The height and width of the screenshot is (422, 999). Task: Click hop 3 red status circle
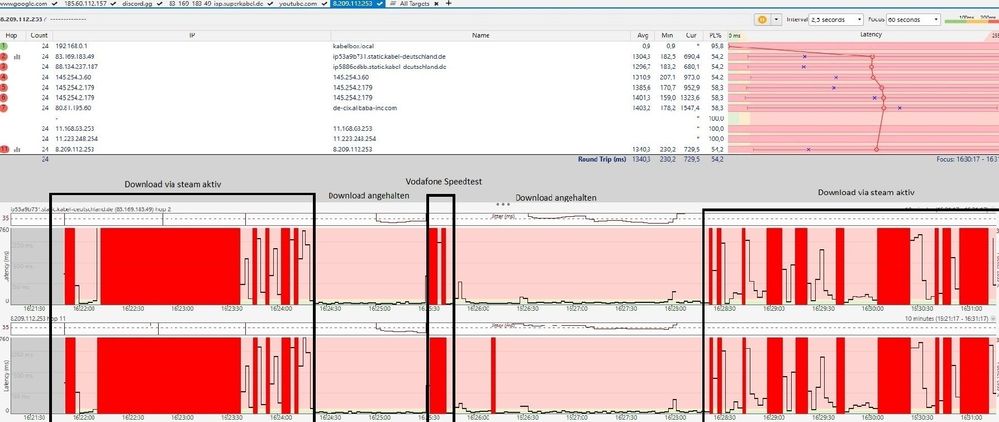tap(4, 67)
